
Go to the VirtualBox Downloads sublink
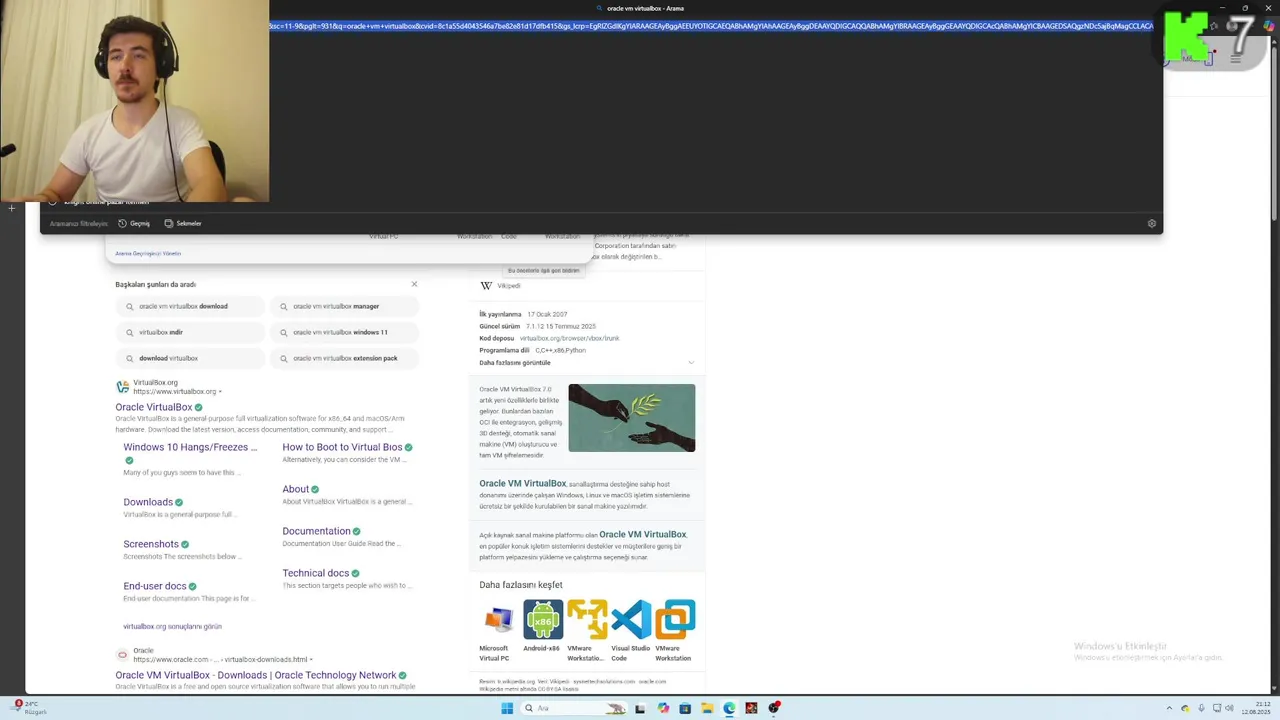[x=148, y=502]
